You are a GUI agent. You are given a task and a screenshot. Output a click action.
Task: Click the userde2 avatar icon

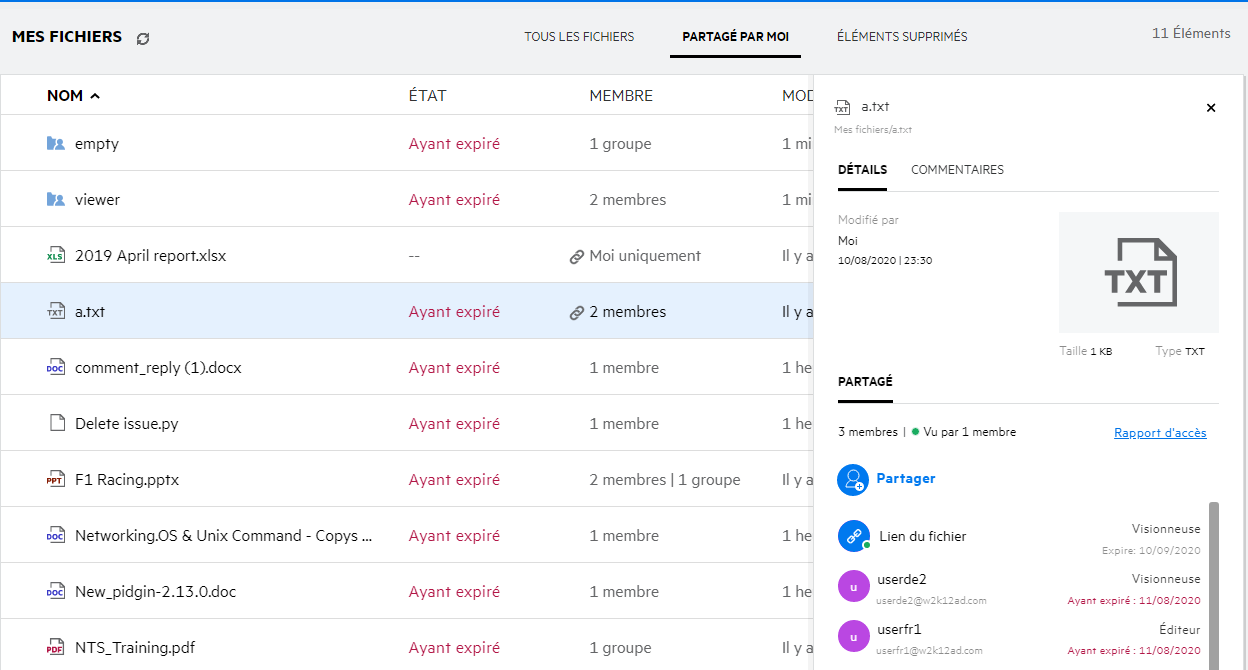[x=853, y=586]
